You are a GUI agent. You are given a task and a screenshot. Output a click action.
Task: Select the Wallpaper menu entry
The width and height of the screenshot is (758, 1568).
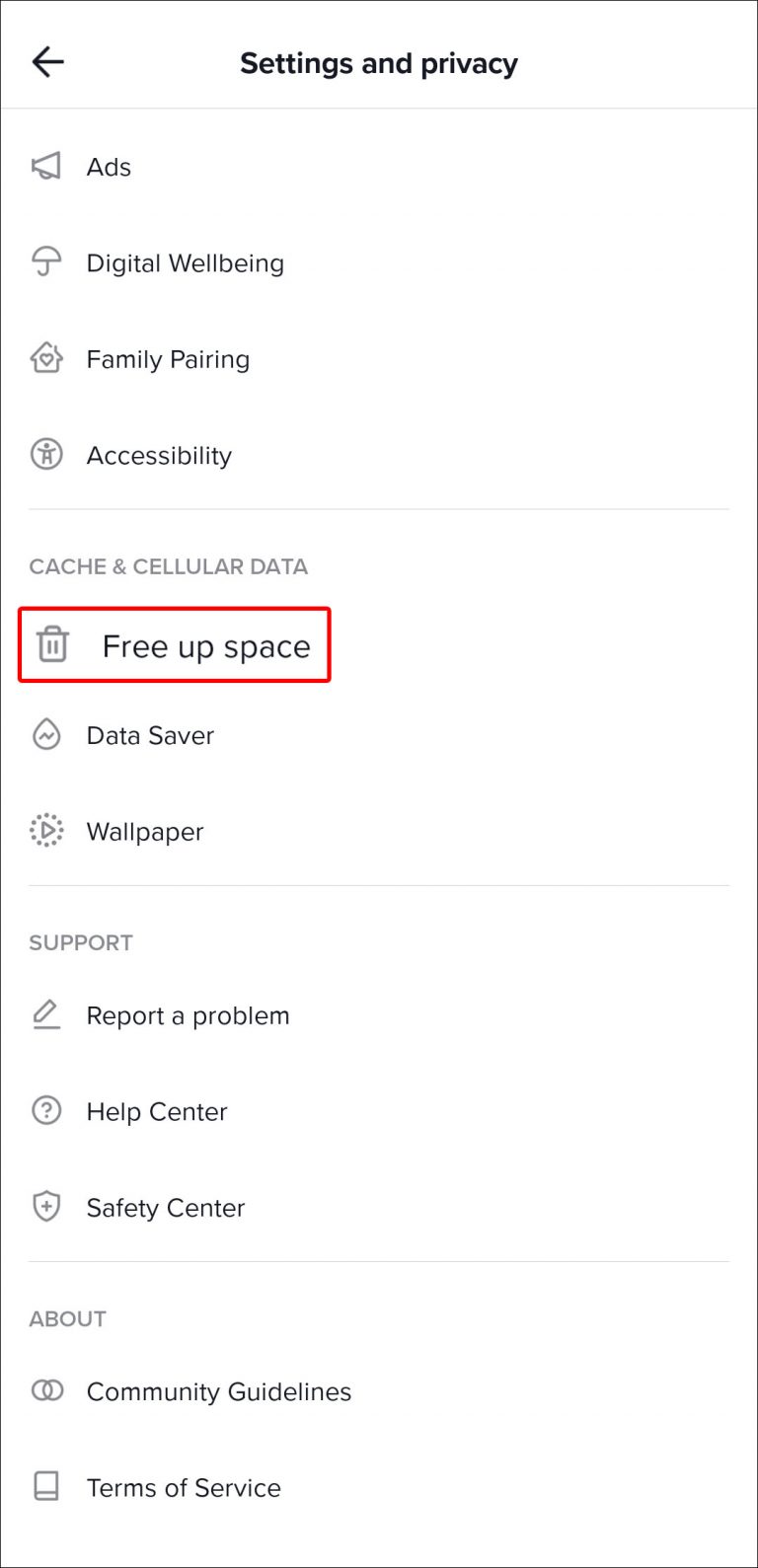coord(379,831)
